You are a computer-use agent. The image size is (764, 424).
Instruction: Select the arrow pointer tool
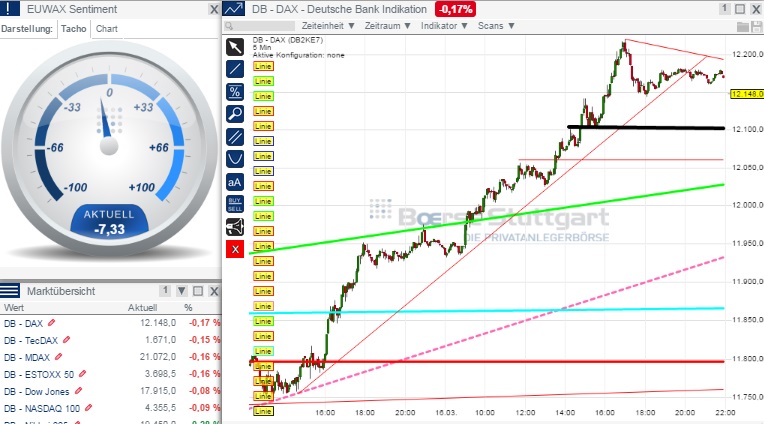235,47
